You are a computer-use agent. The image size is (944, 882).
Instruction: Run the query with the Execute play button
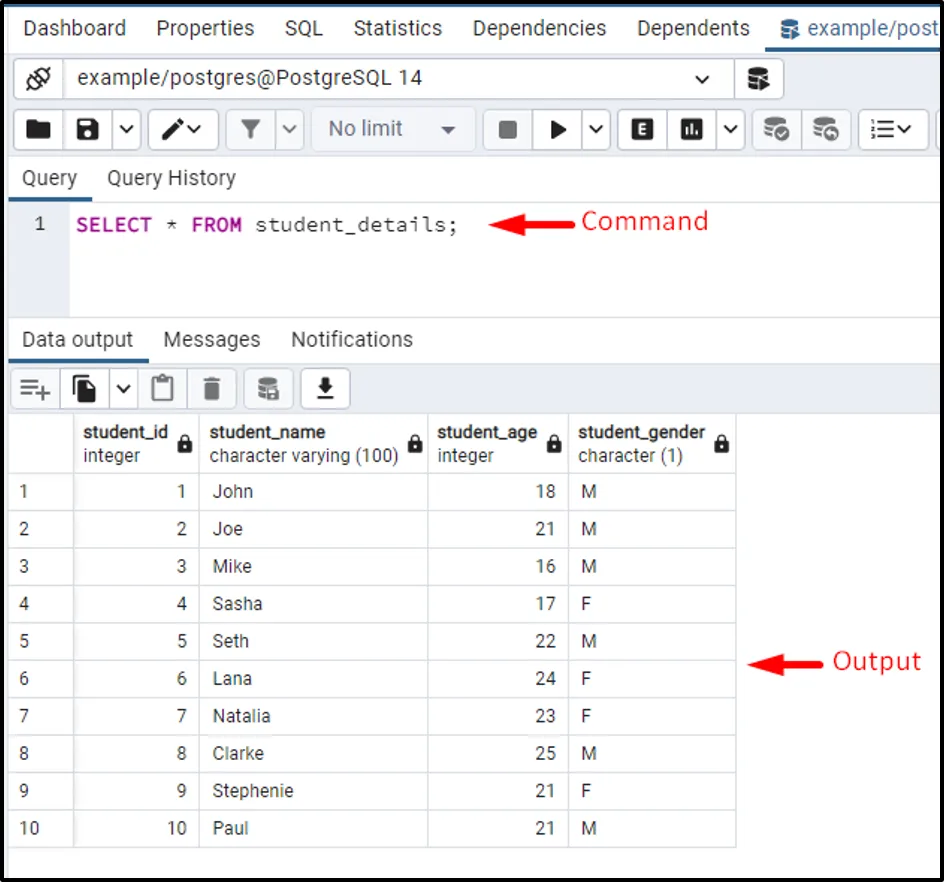558,129
